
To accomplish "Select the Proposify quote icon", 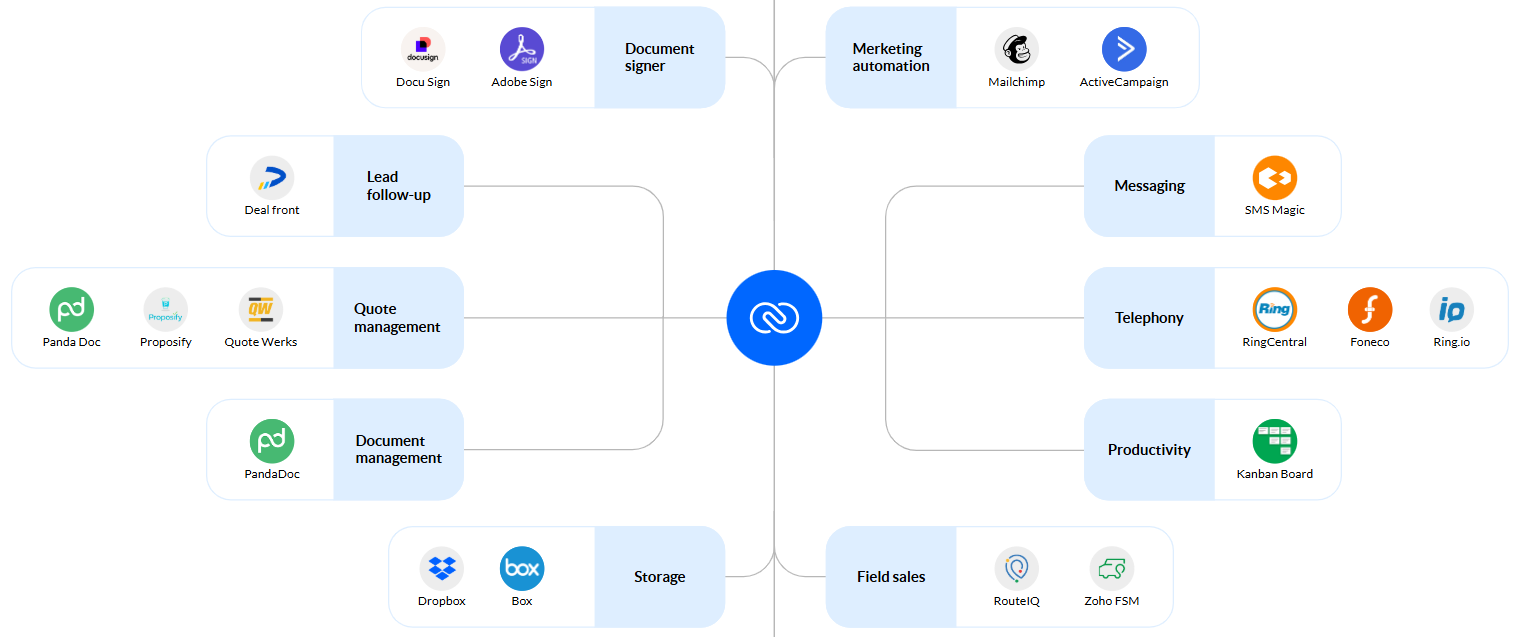I will click(x=165, y=308).
